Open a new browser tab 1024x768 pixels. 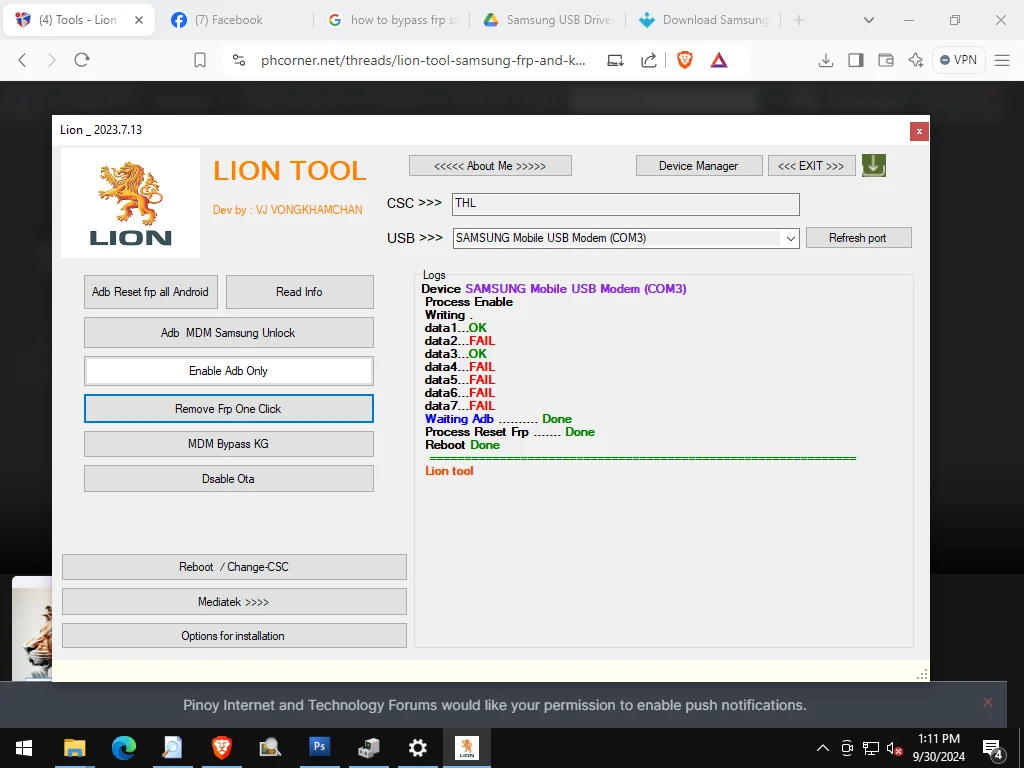tap(799, 20)
